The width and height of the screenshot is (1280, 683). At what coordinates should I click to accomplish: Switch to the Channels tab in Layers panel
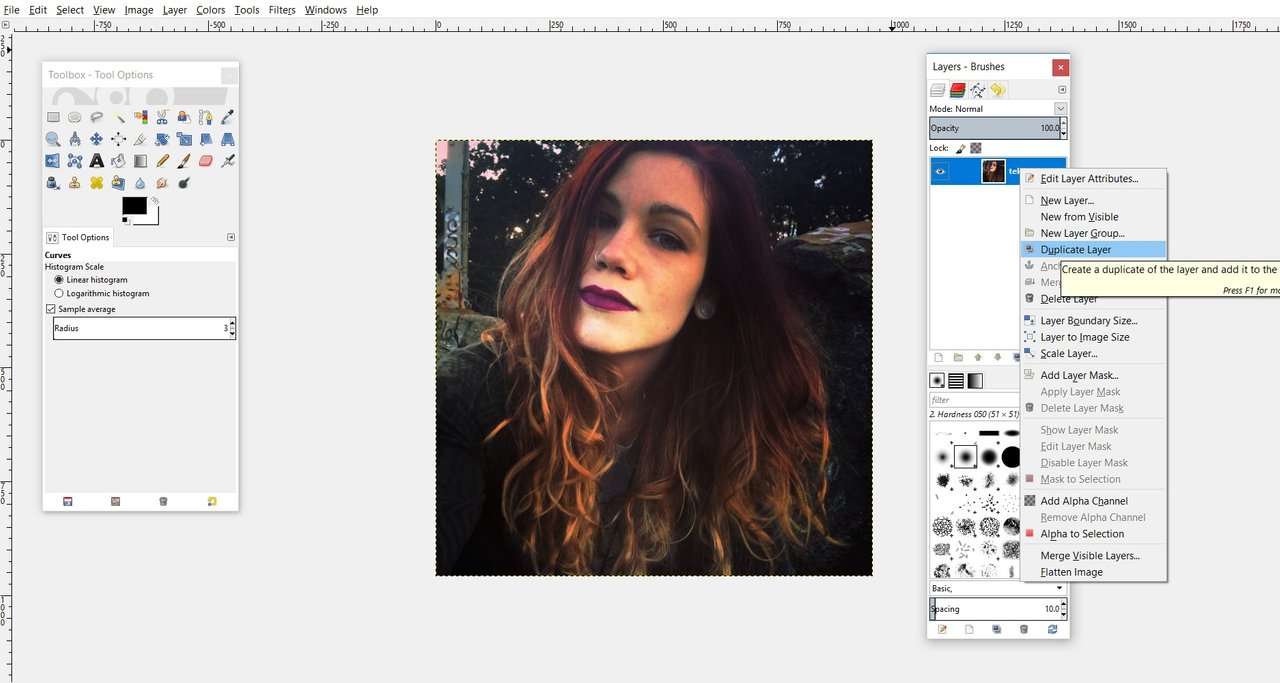(957, 89)
